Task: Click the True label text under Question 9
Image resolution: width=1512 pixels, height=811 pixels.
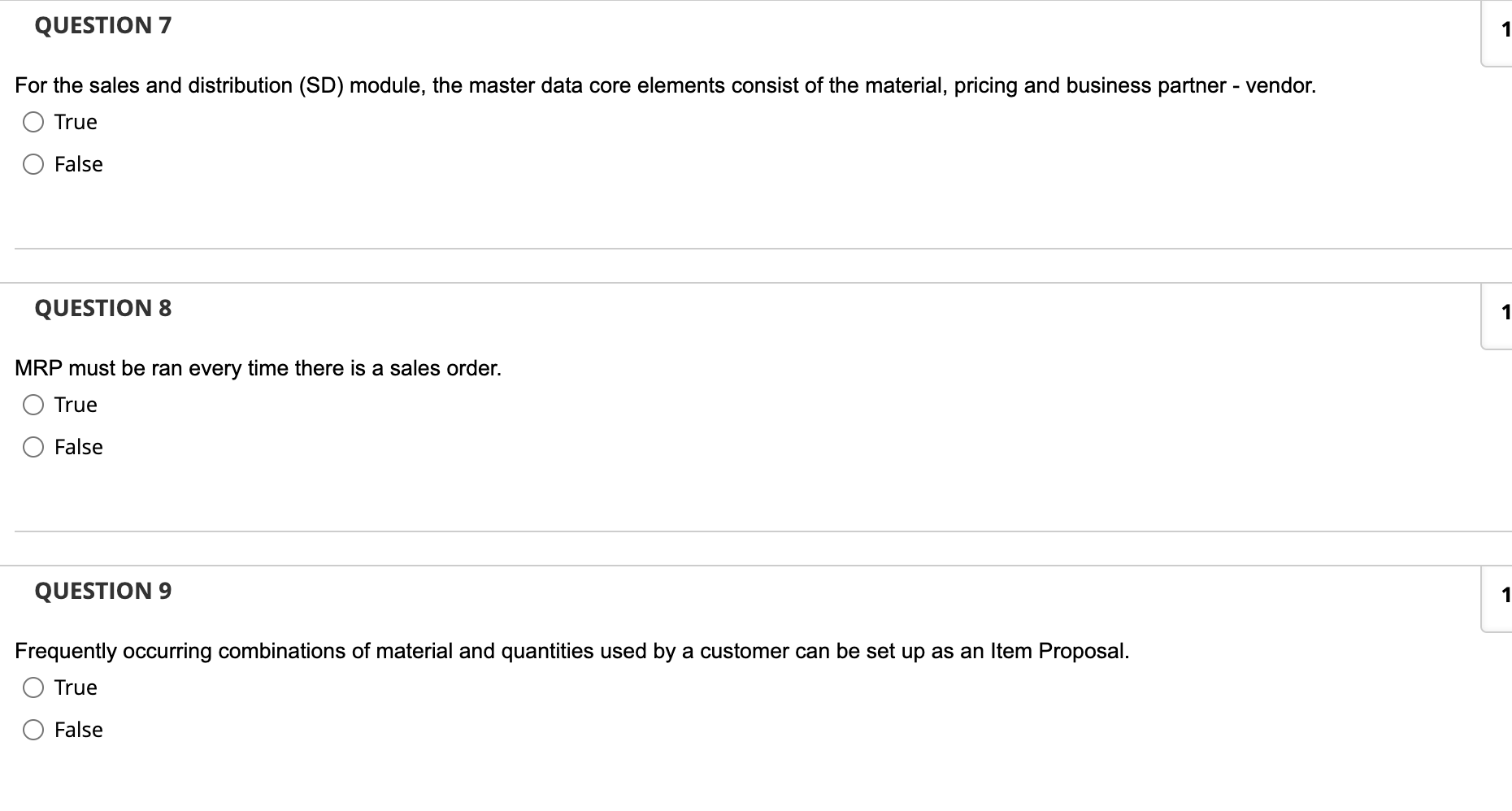Action: 75,687
